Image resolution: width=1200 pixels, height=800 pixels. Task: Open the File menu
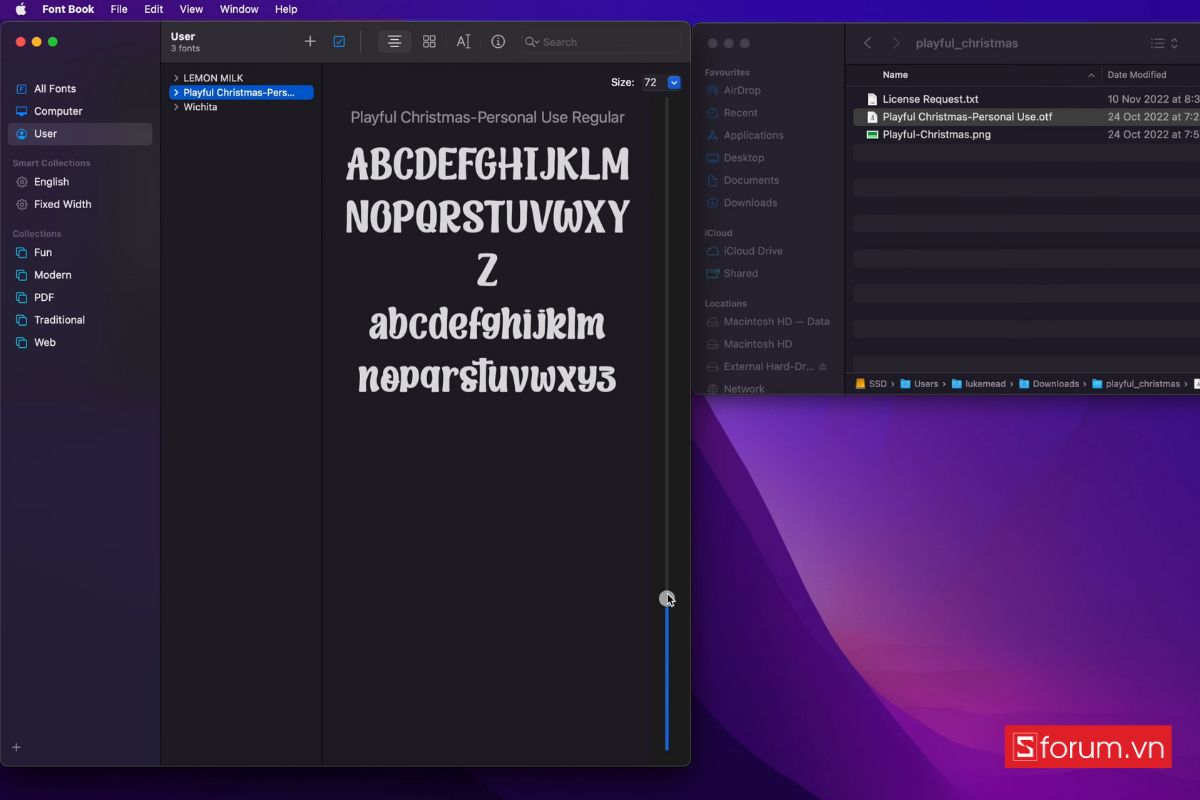tap(119, 9)
